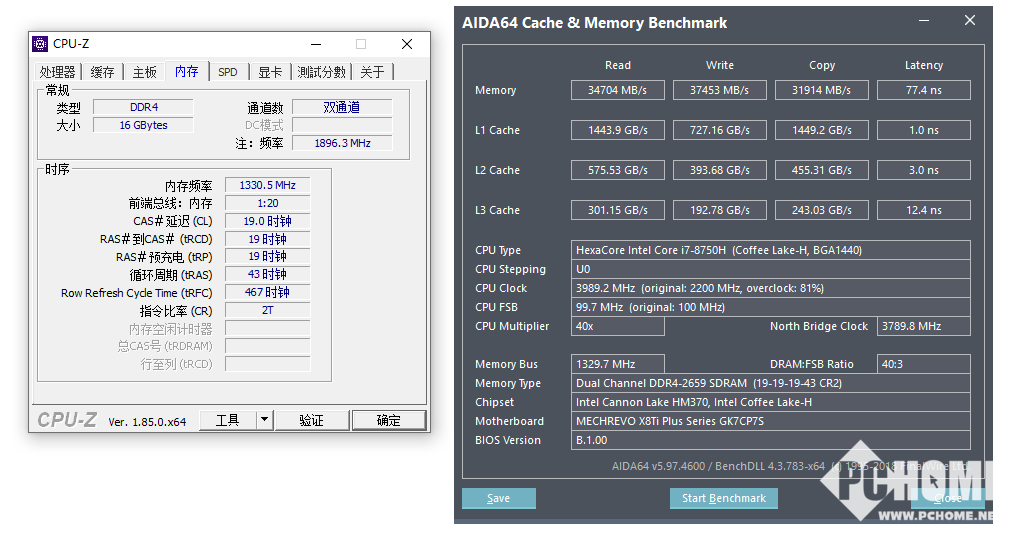
Task: Click the Latency column header in AIDA64
Action: click(924, 65)
